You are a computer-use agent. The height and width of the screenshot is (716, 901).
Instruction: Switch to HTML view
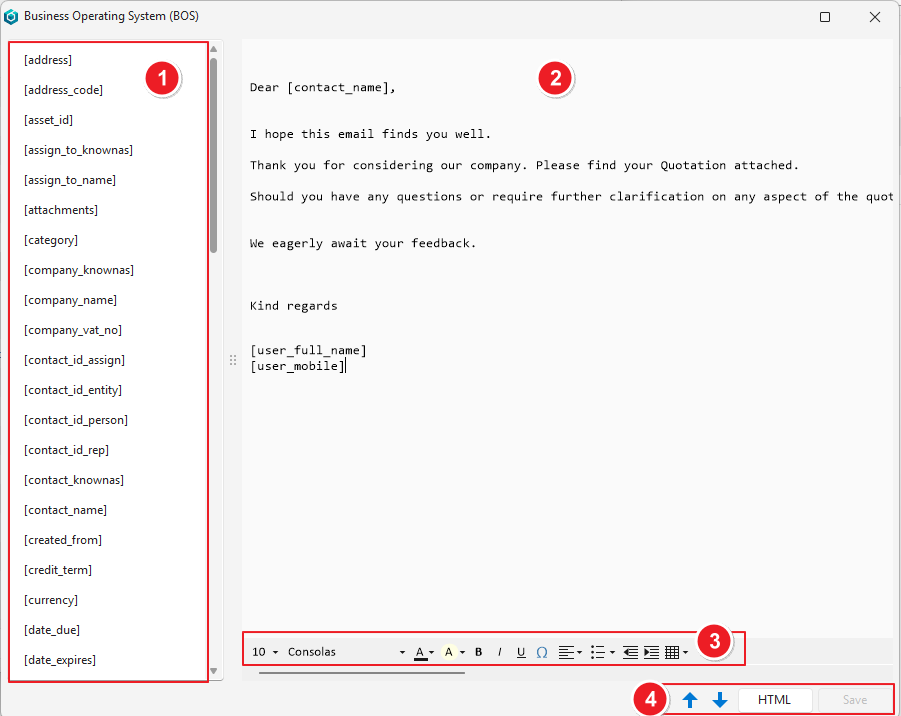click(774, 700)
